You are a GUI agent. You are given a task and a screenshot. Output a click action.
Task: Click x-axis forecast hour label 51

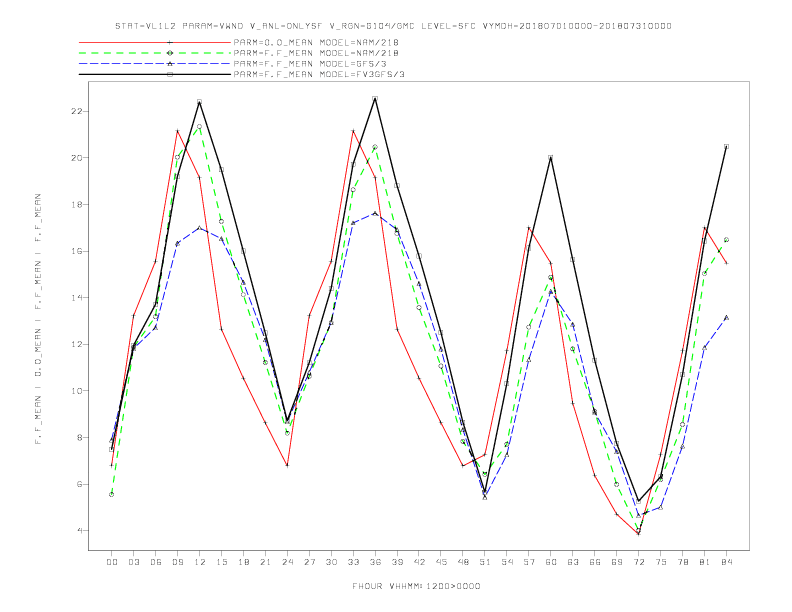pos(485,562)
